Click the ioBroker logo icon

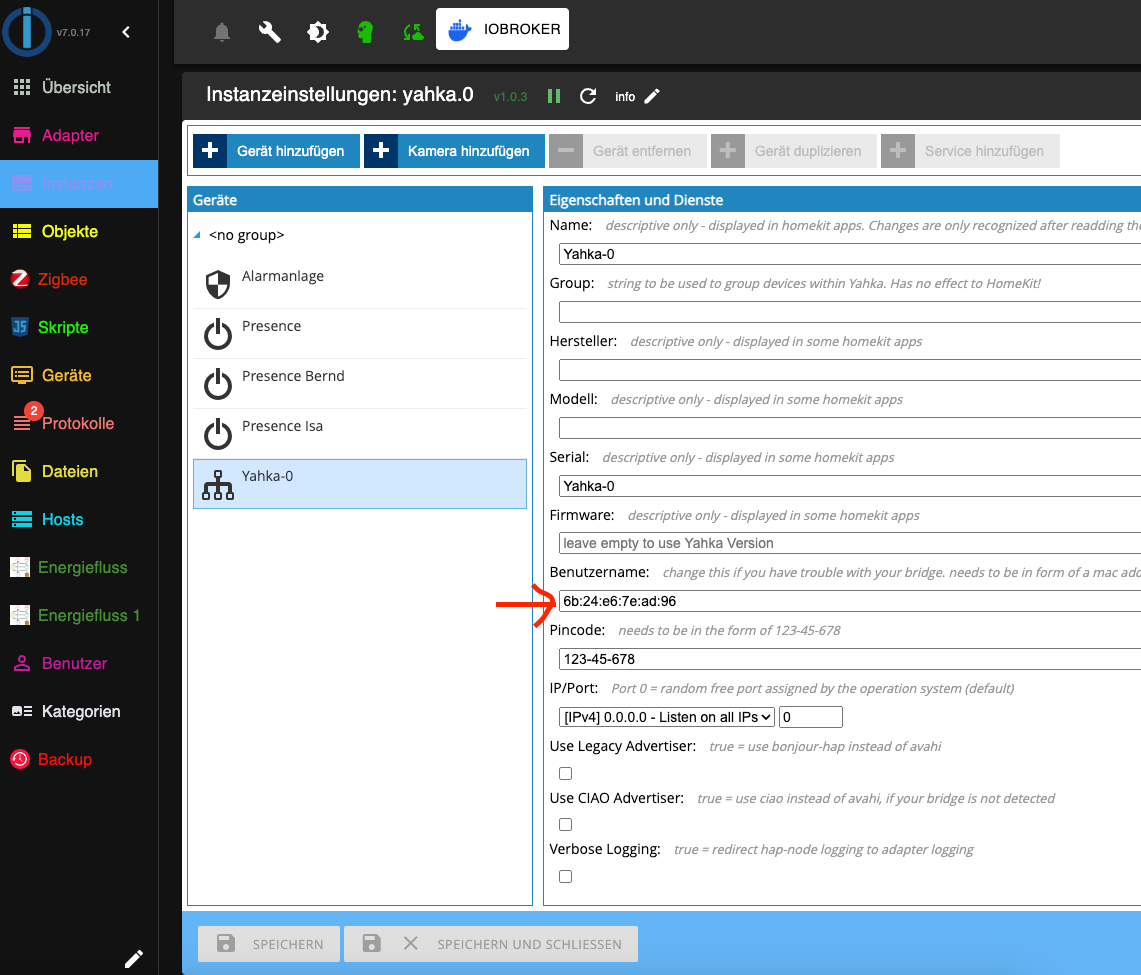27,32
